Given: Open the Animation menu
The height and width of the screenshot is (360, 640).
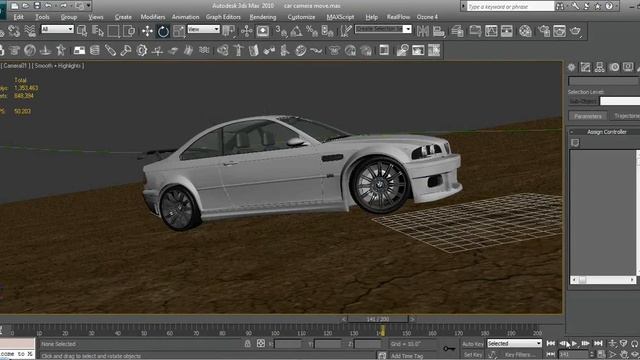Looking at the screenshot, I should (185, 17).
